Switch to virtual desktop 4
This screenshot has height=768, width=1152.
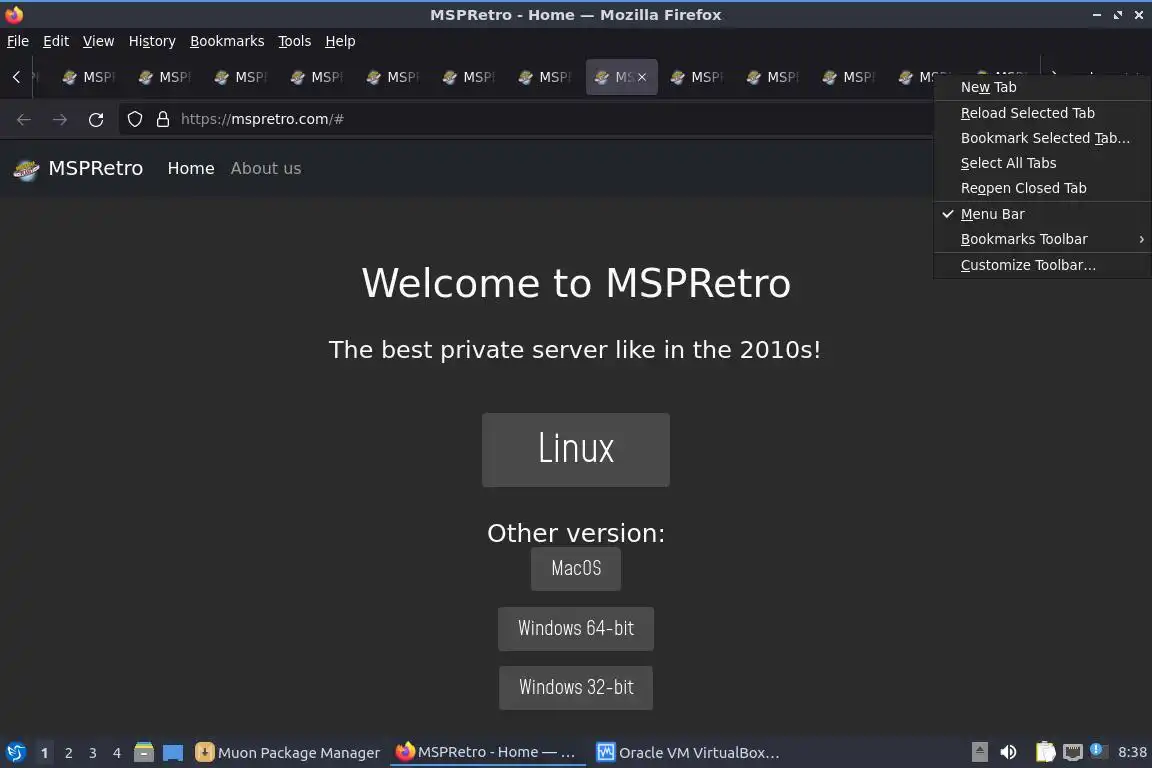pyautogui.click(x=117, y=753)
